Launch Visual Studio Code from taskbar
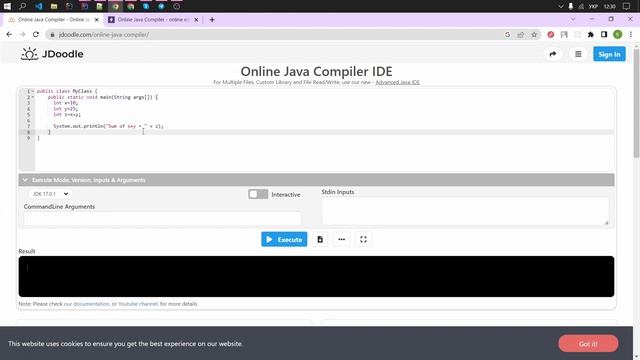 [x=38, y=6]
